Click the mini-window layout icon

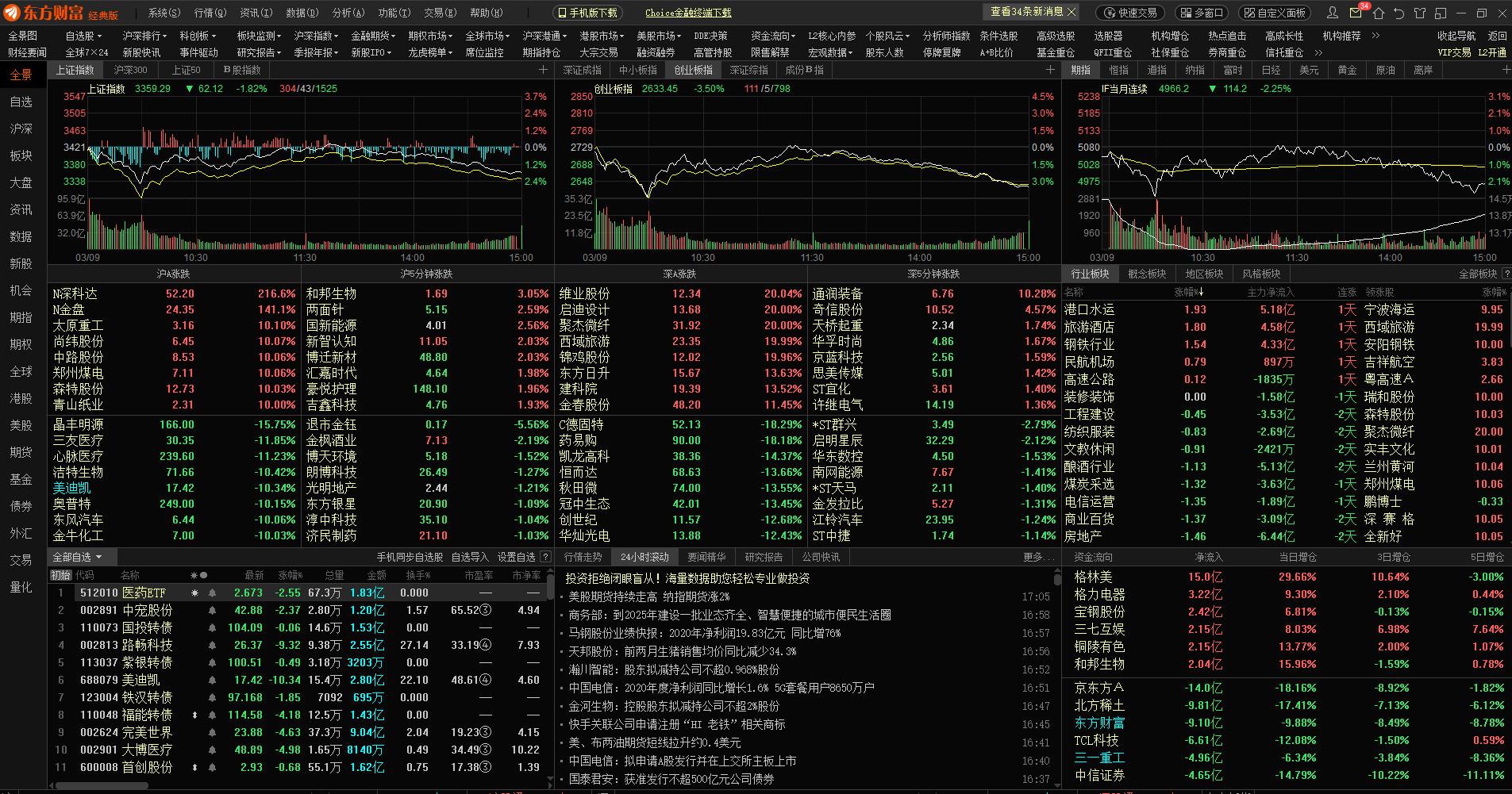click(x=1440, y=13)
